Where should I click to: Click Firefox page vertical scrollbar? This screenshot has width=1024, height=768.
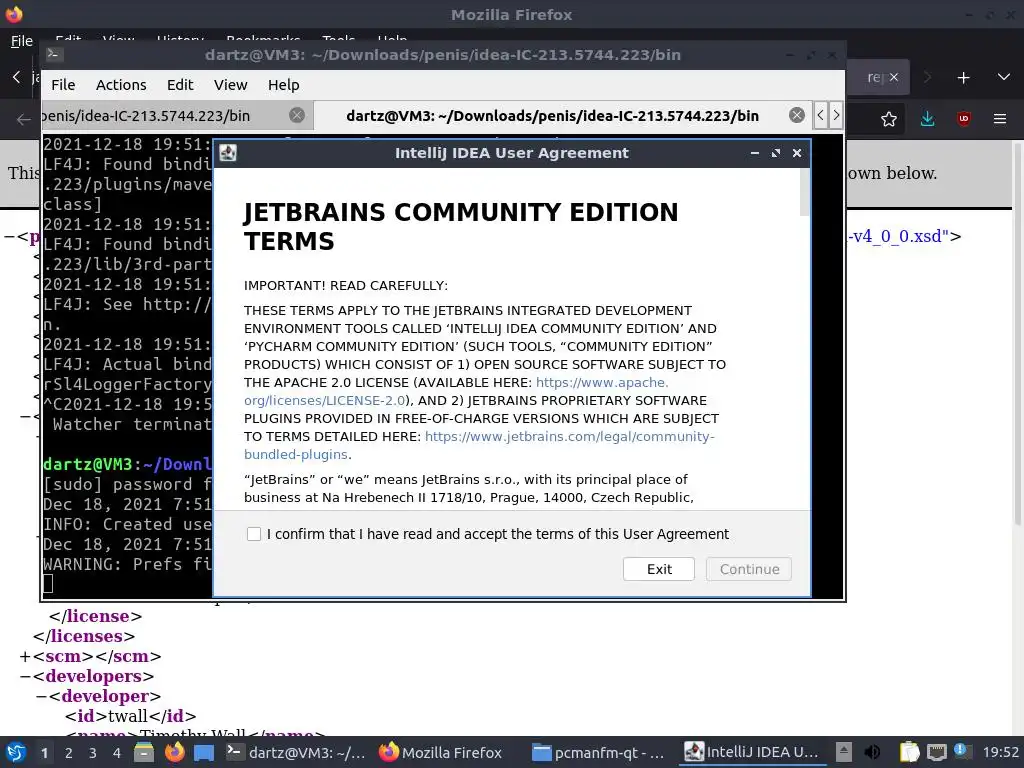[1017, 333]
